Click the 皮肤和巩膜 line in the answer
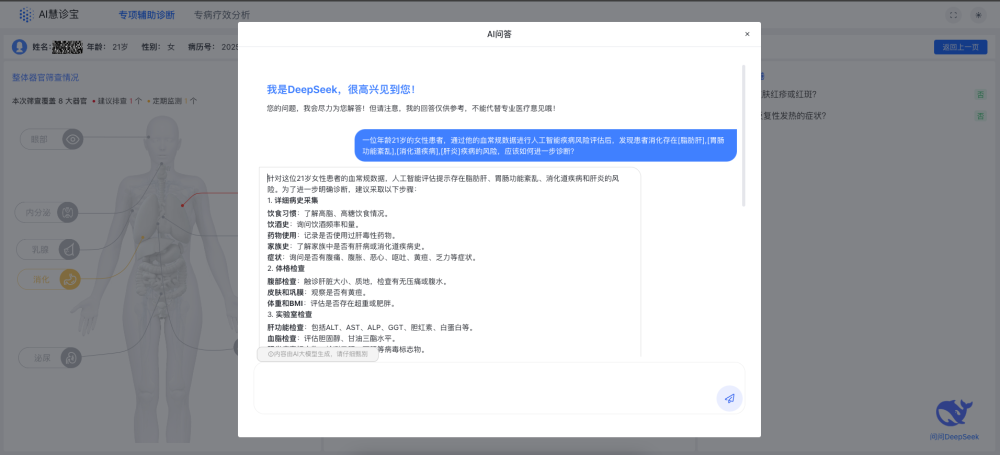The width and height of the screenshot is (1000, 455). [317, 292]
